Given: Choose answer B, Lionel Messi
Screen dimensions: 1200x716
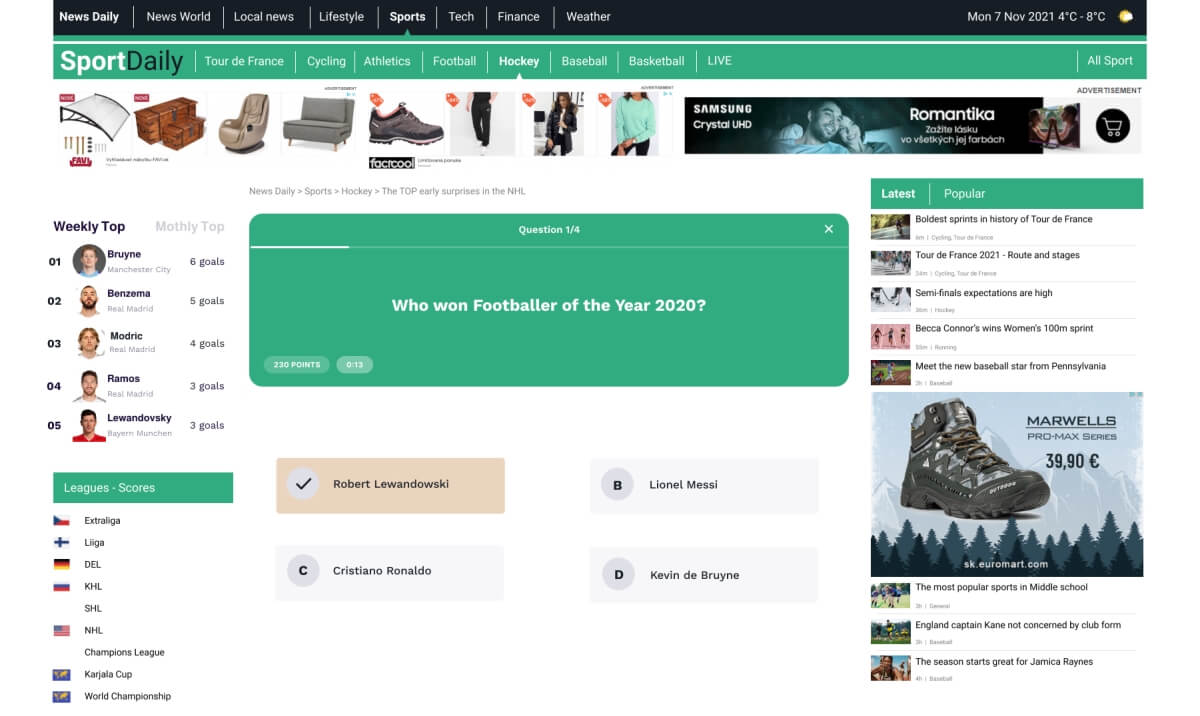Looking at the screenshot, I should [x=704, y=485].
